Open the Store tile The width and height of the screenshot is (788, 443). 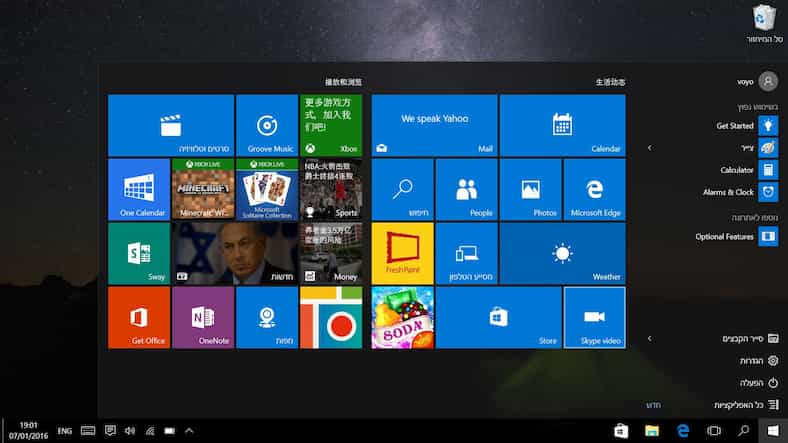(x=498, y=317)
